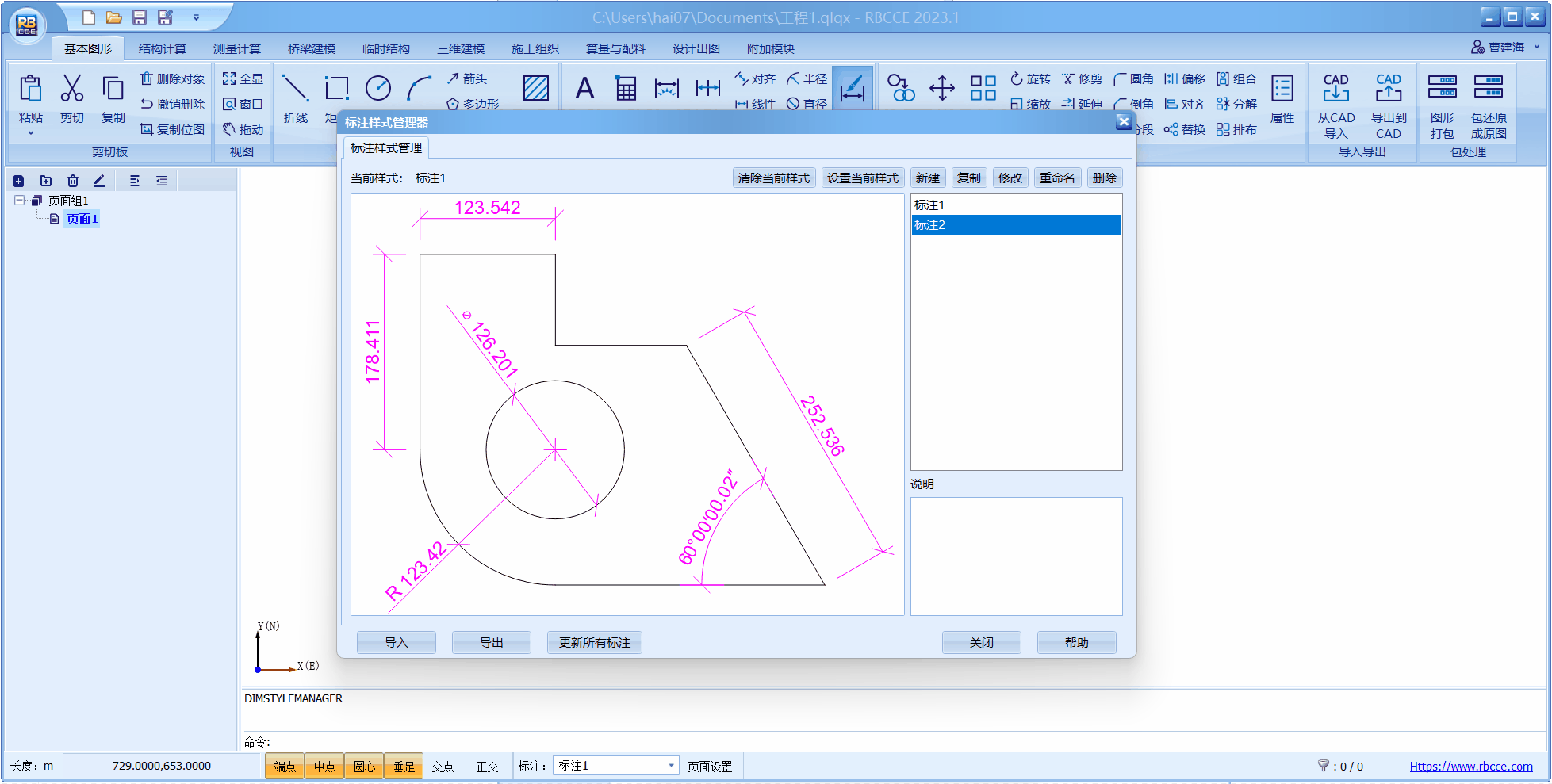The image size is (1552, 784).
Task: Open the Properties (属性) panel icon
Action: coord(1282,89)
